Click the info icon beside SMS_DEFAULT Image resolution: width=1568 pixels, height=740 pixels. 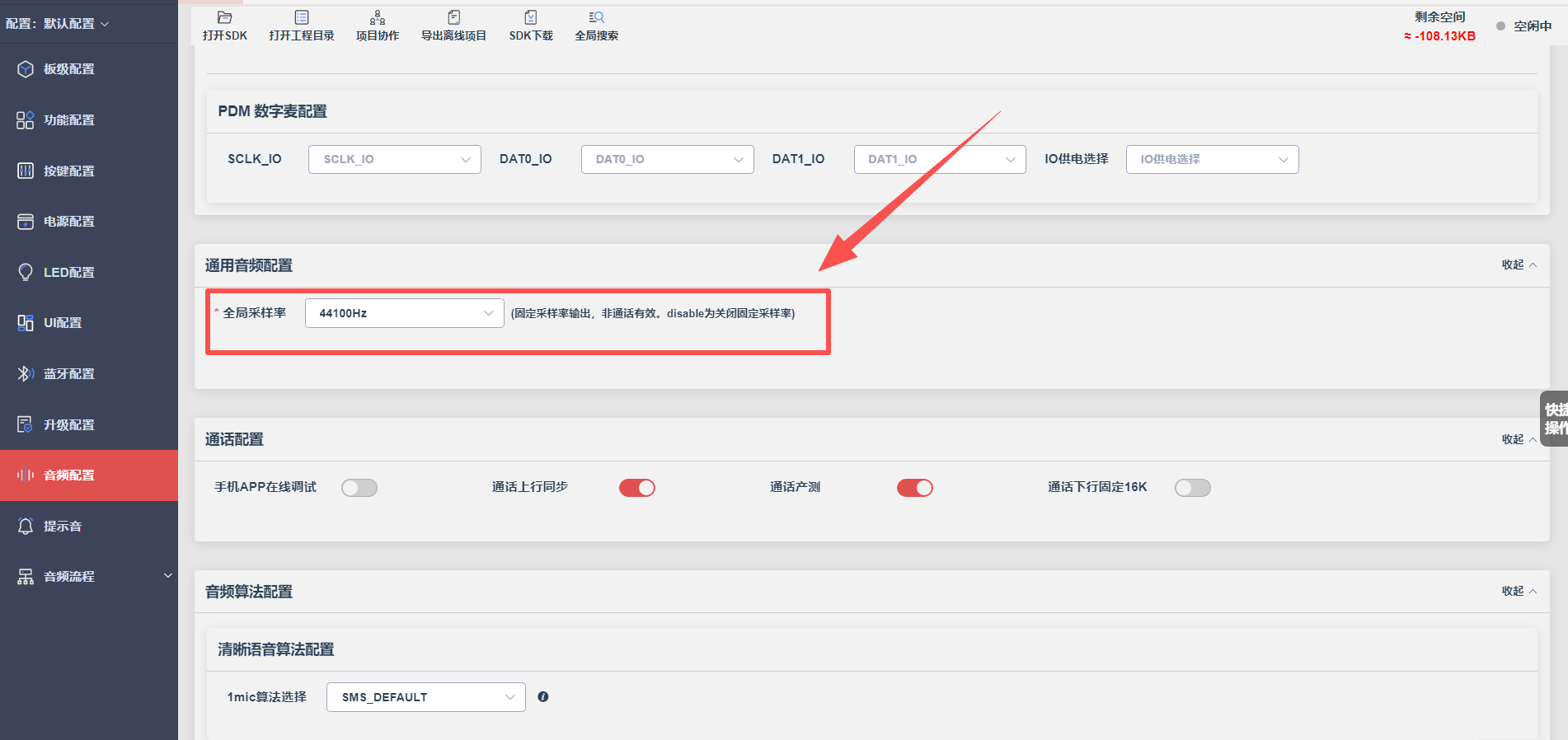pos(543,697)
